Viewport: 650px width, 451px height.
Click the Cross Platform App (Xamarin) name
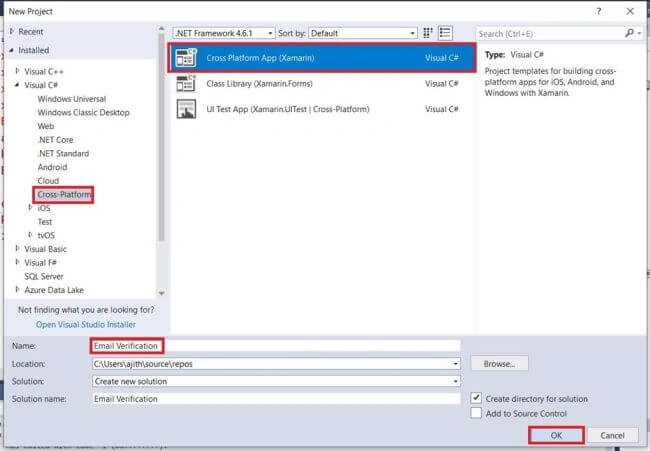[x=260, y=58]
